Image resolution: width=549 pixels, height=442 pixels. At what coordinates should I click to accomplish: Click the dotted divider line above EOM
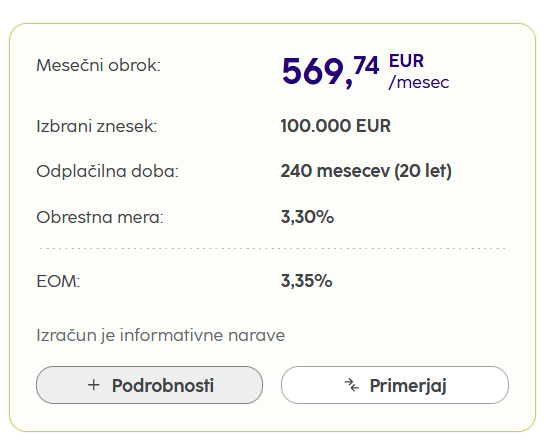pos(273,248)
